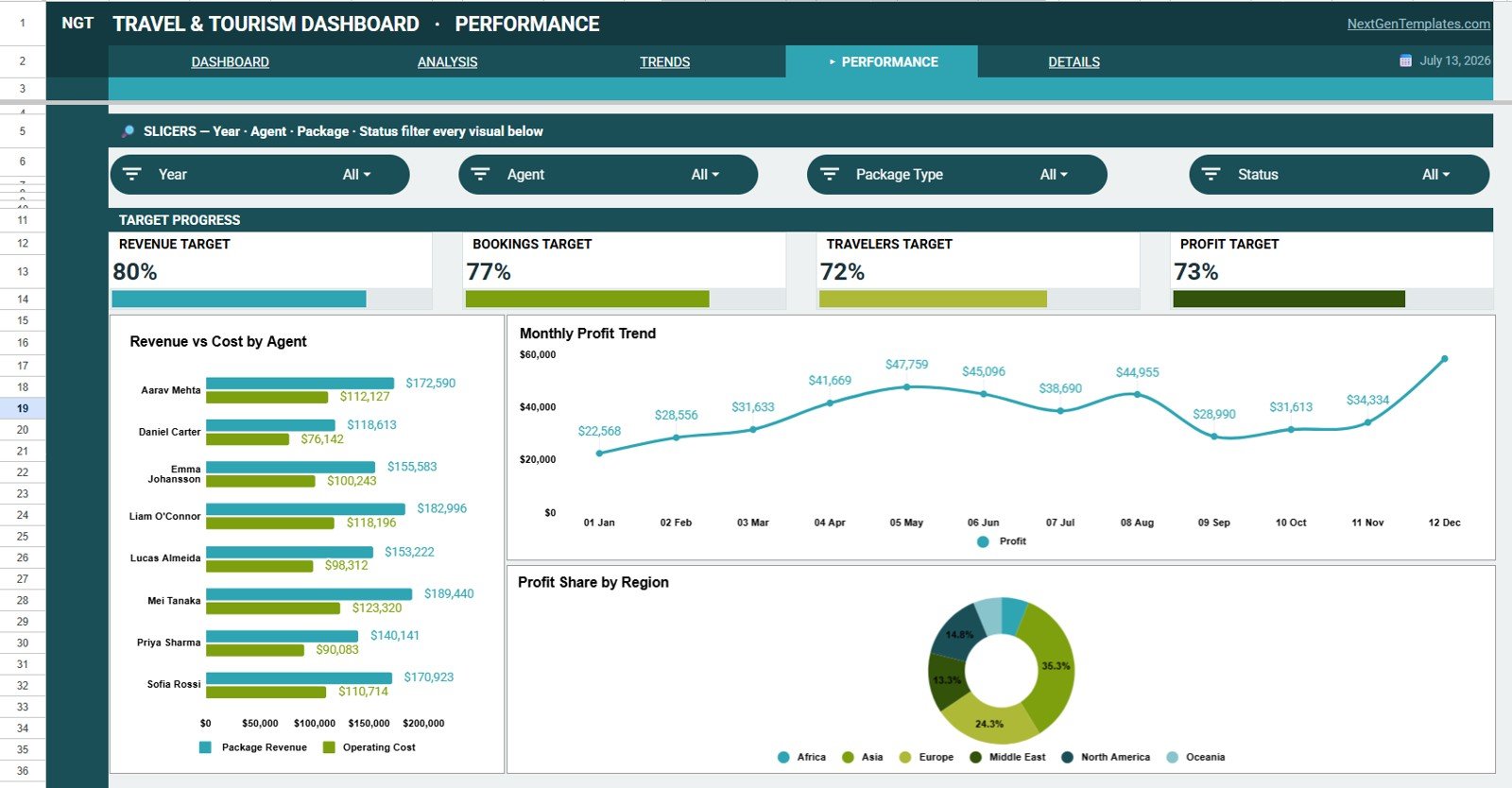Click Mei Tanaka's $189,440 revenue bar

pyautogui.click(x=309, y=594)
